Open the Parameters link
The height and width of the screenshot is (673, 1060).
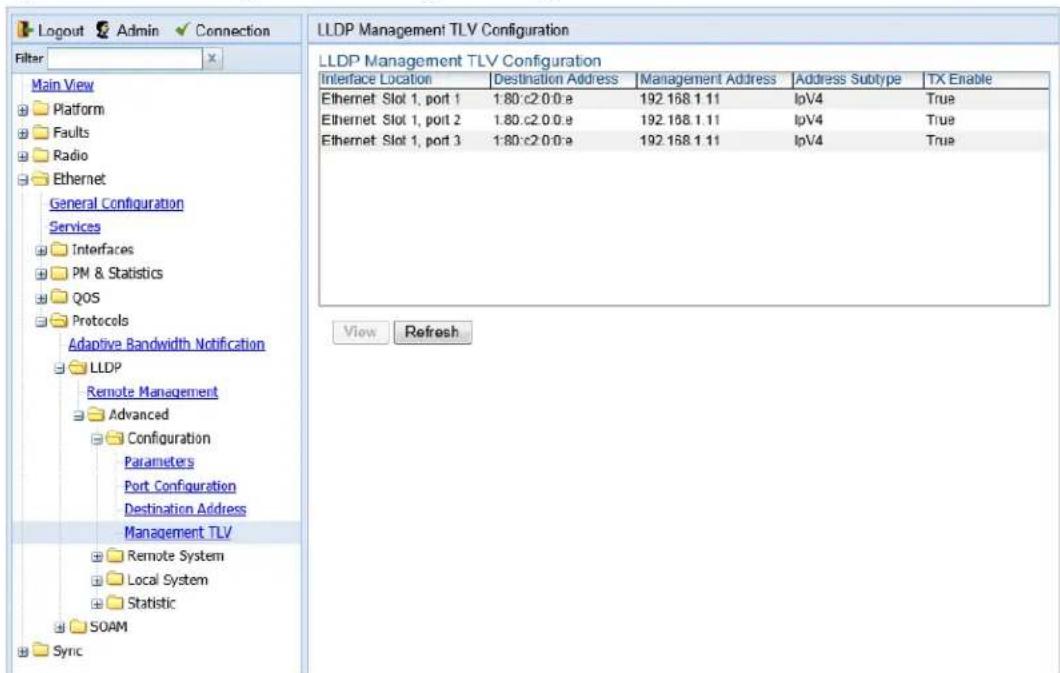tap(159, 462)
